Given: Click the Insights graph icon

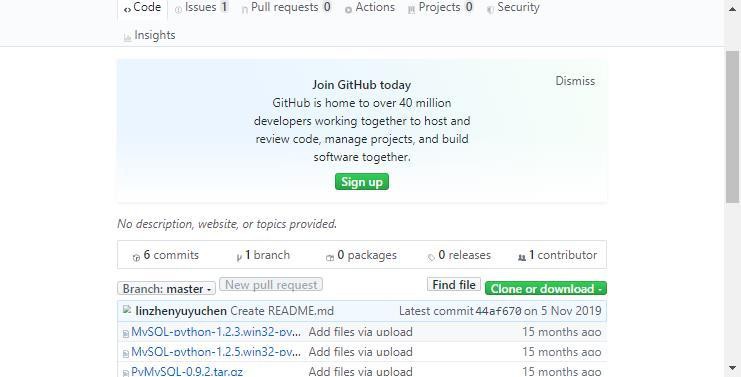Looking at the screenshot, I should tap(127, 38).
